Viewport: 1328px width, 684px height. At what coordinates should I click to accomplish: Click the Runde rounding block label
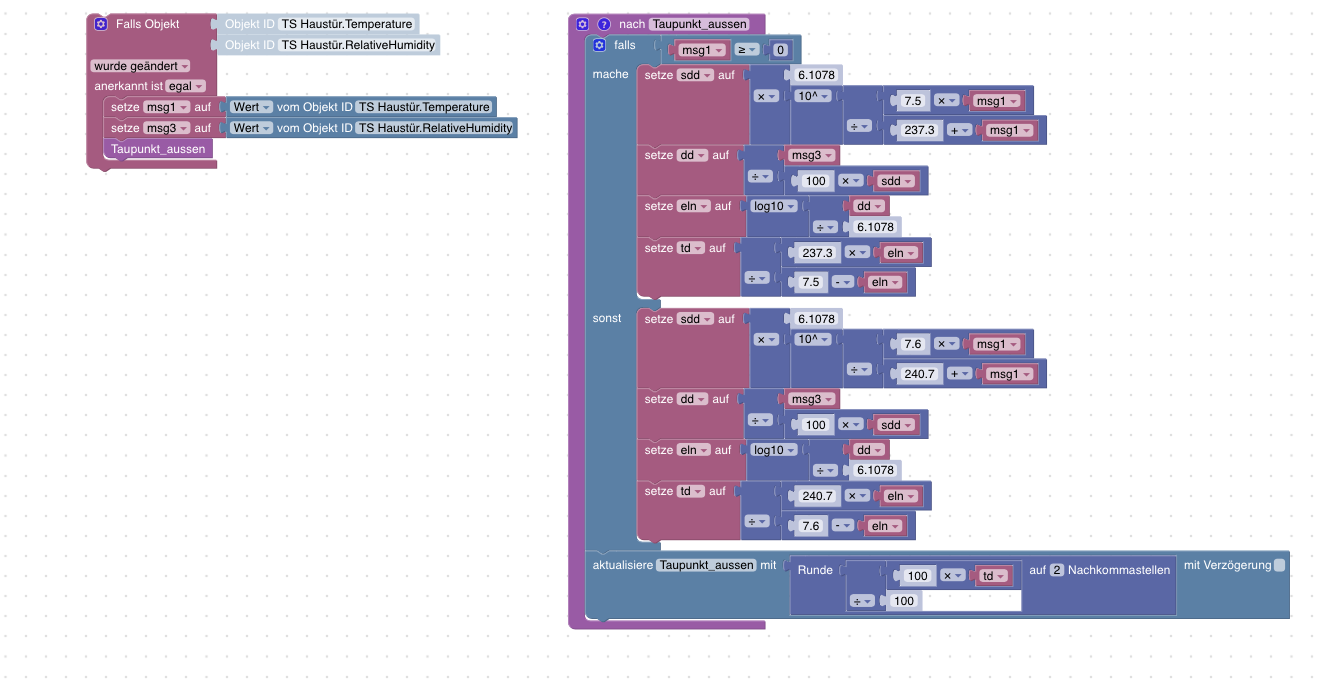tap(815, 570)
